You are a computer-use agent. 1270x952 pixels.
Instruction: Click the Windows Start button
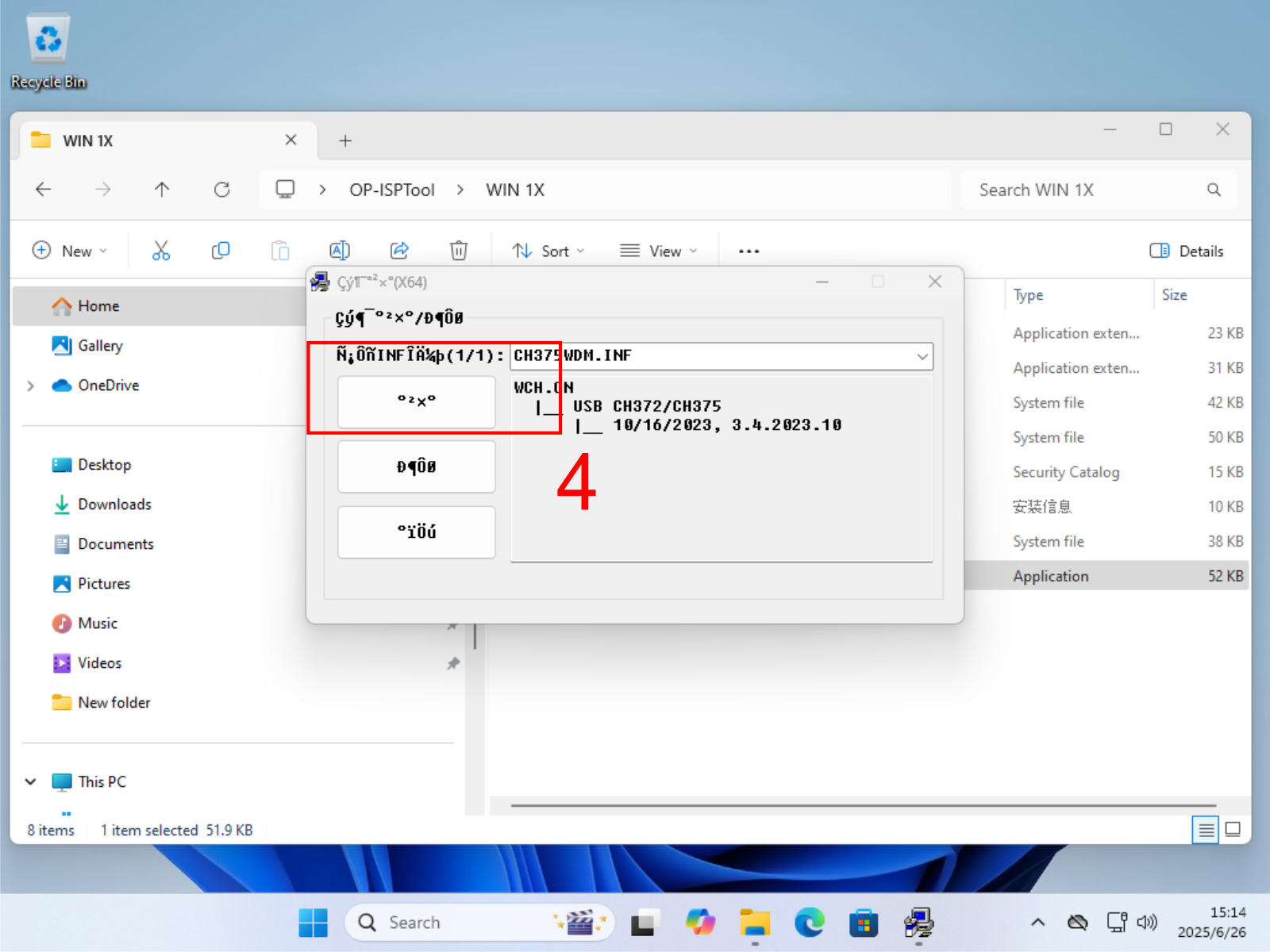click(x=313, y=923)
